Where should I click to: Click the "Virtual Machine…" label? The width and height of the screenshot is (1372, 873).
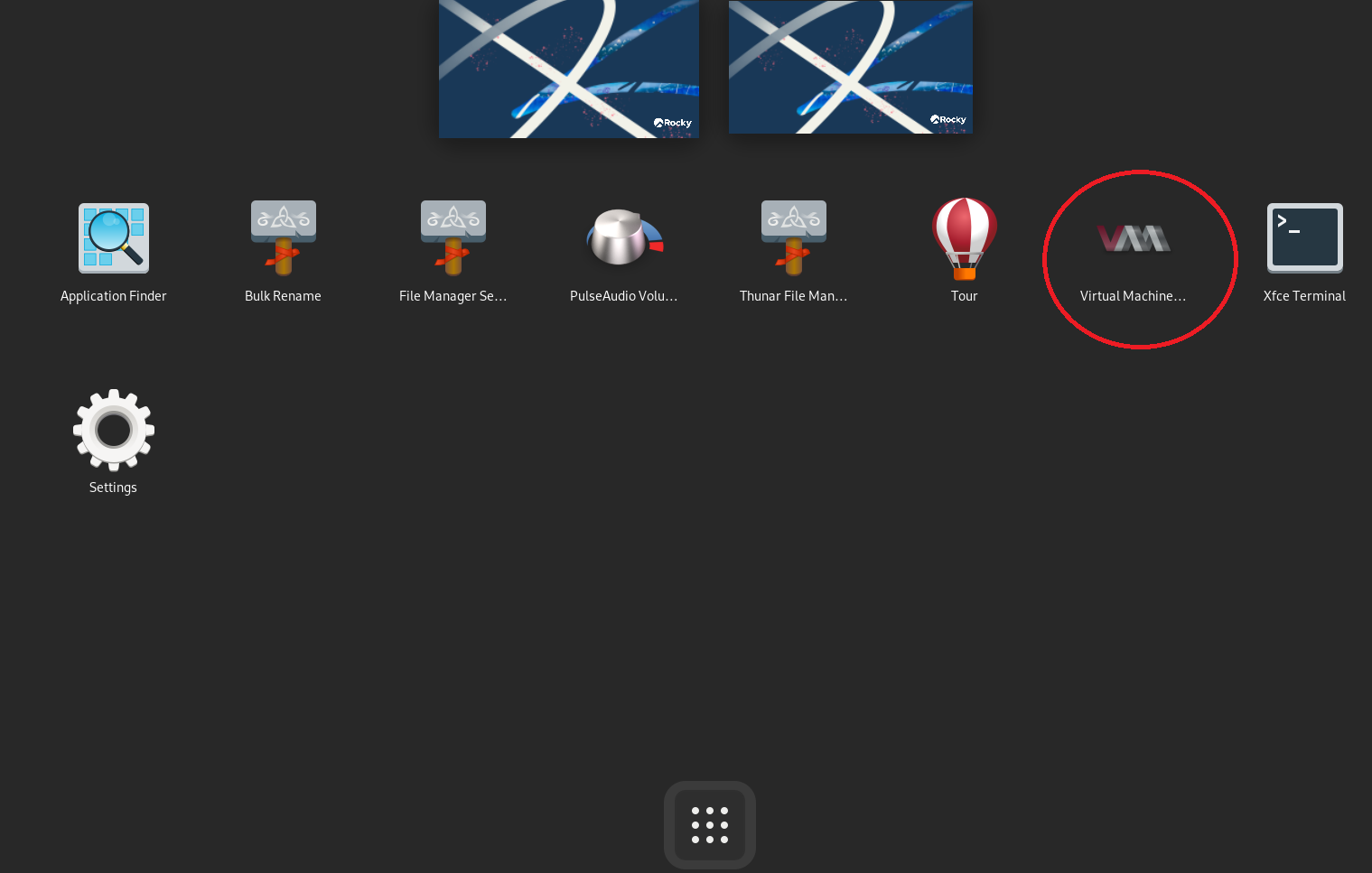[x=1133, y=296]
